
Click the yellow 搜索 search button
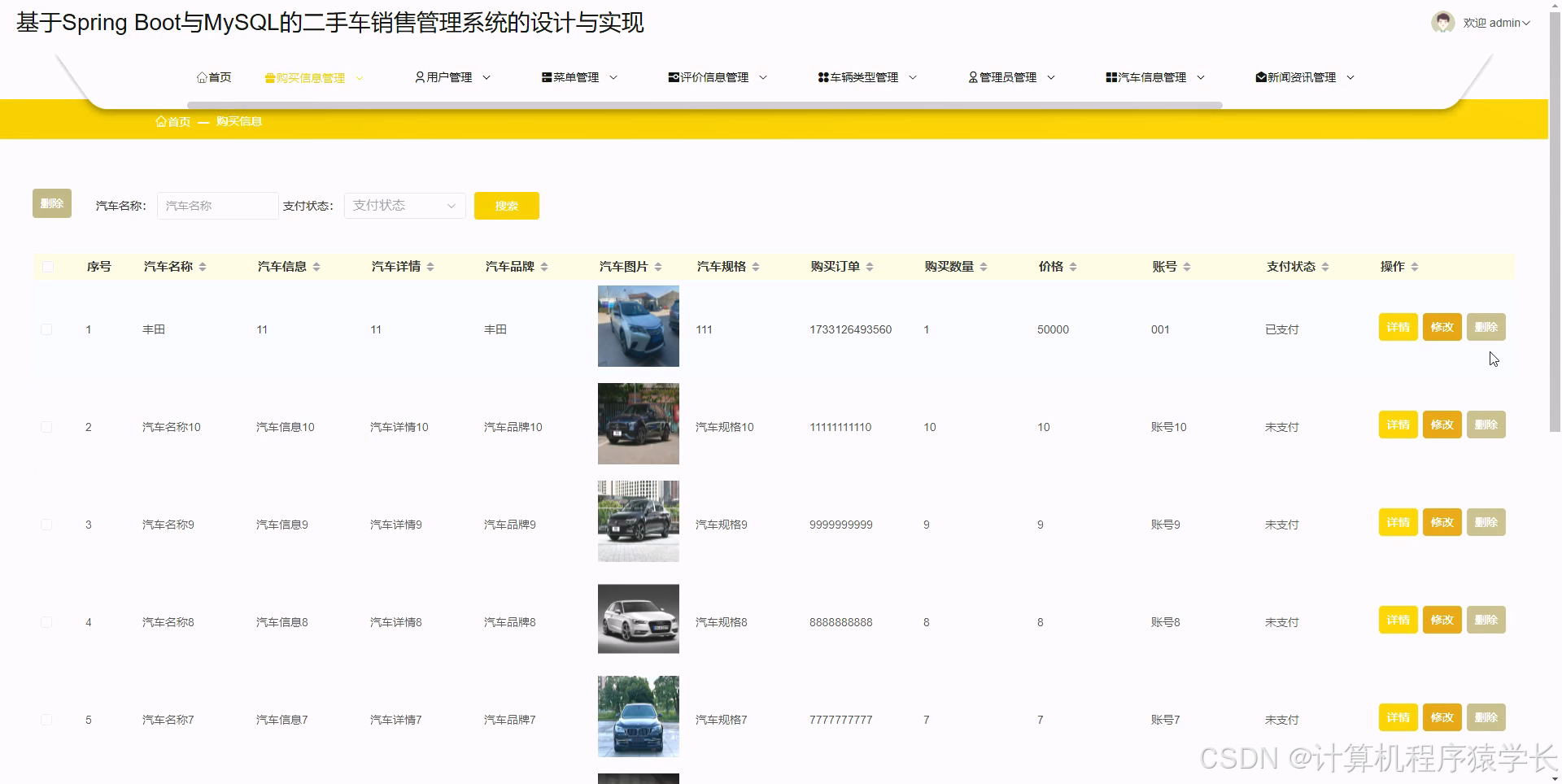click(507, 206)
